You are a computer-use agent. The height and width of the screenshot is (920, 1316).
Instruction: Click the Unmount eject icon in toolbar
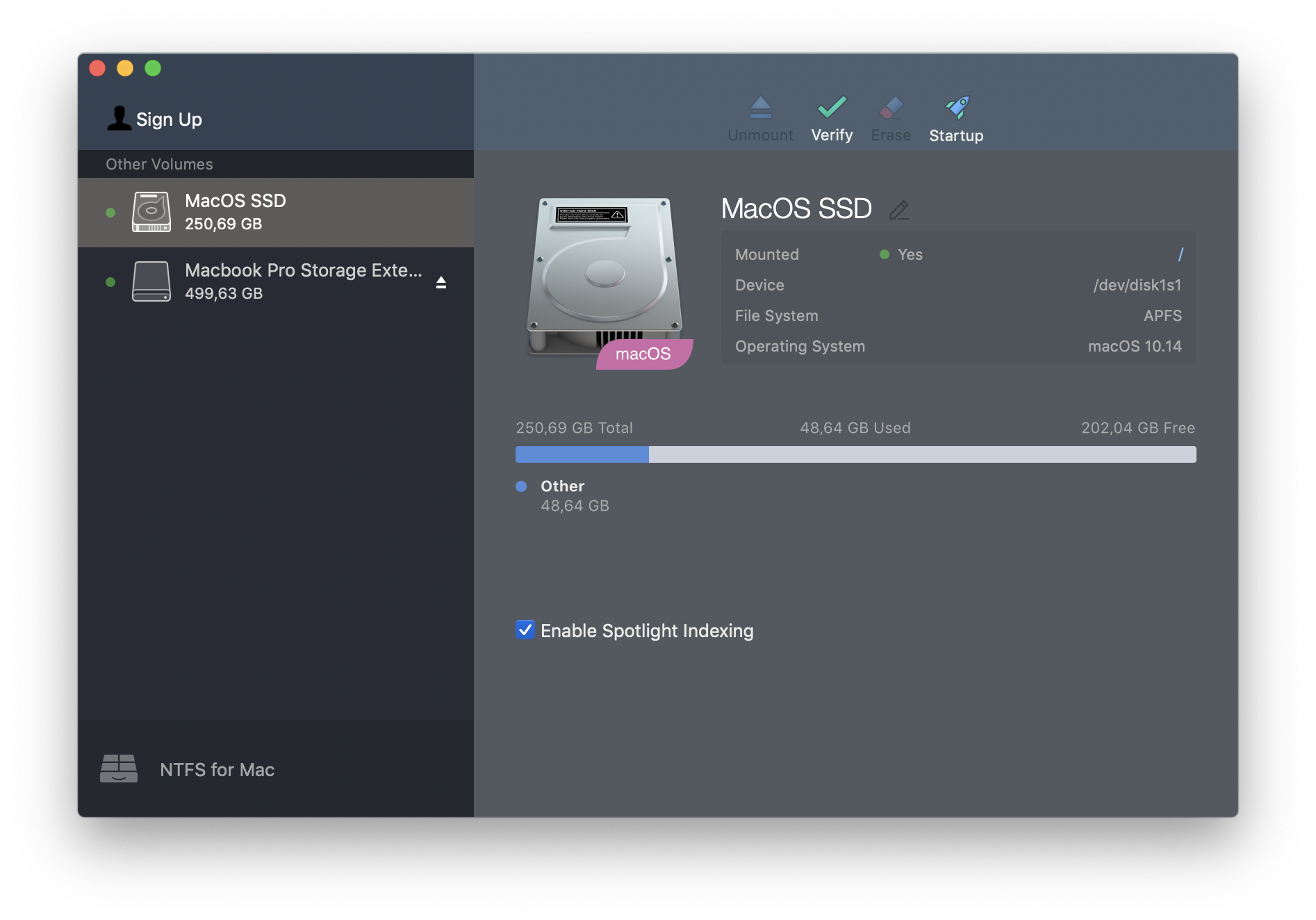760,108
